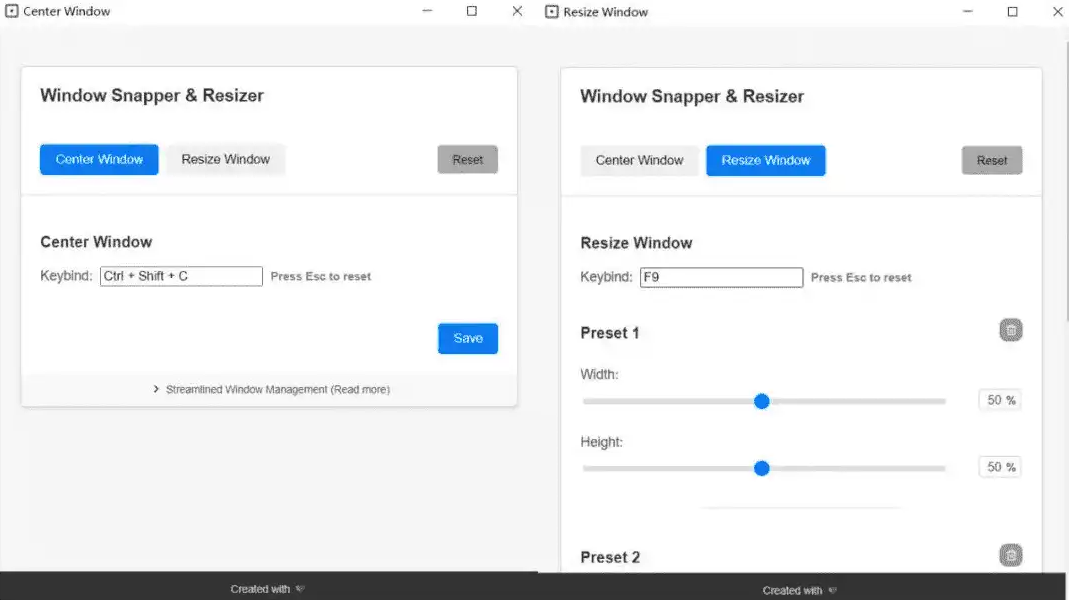Image resolution: width=1069 pixels, height=600 pixels.
Task: Switch to Center Window tab in the right window
Action: point(639,160)
